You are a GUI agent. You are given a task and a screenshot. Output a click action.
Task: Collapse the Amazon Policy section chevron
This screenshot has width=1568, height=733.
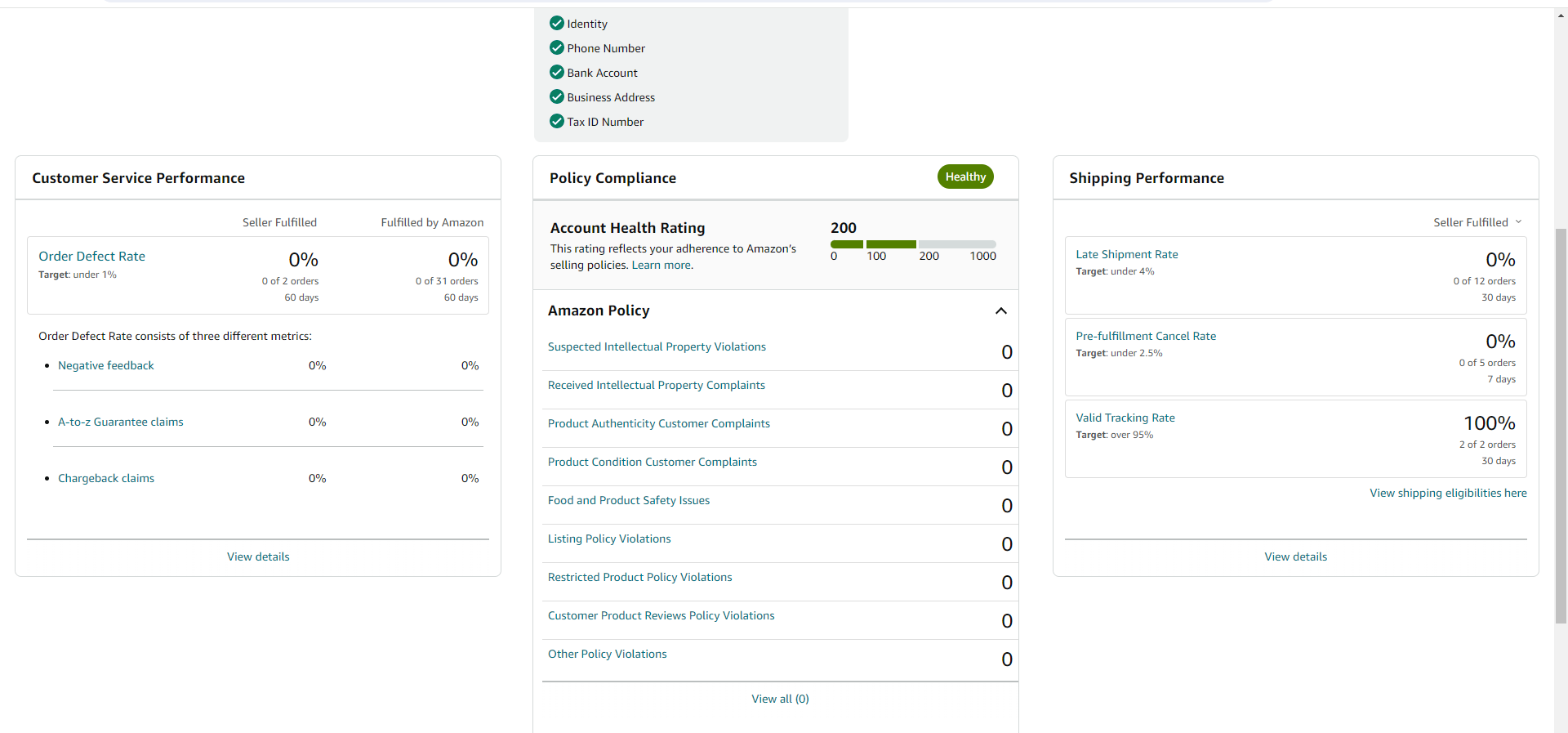[x=1001, y=311]
